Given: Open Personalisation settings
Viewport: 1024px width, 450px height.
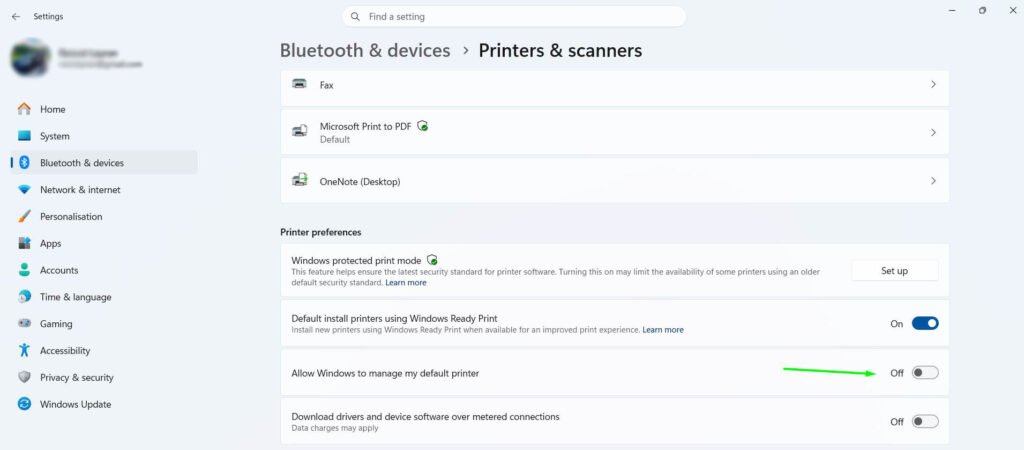Looking at the screenshot, I should pyautogui.click(x=104, y=216).
